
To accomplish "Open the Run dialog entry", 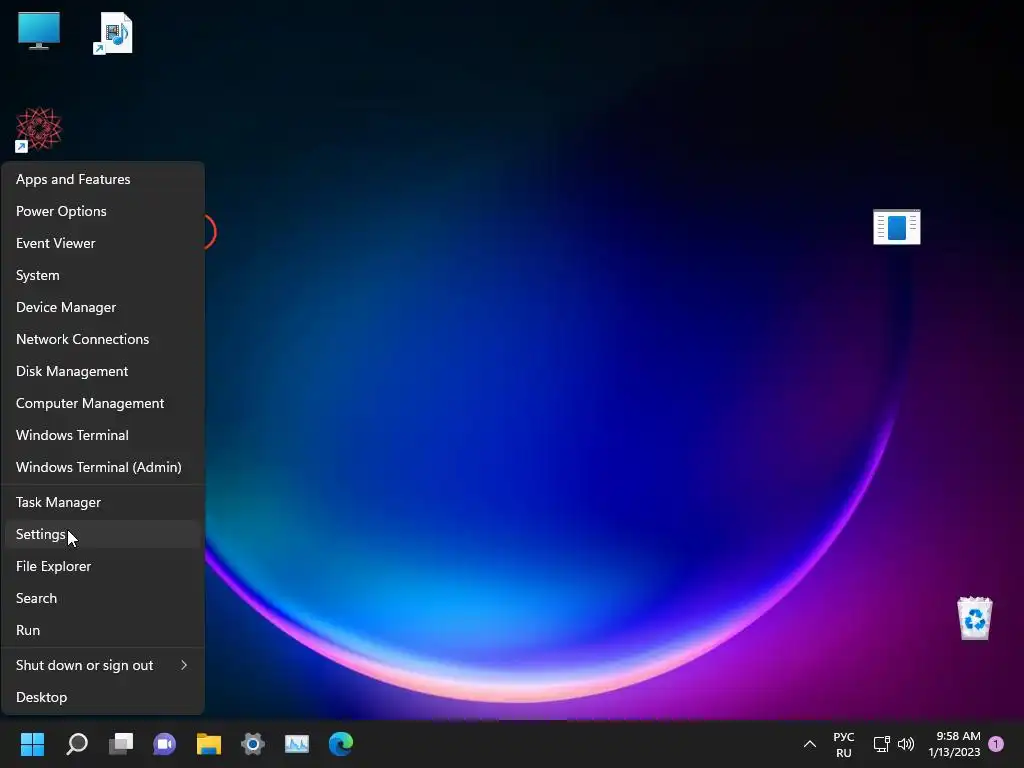I will [x=103, y=630].
